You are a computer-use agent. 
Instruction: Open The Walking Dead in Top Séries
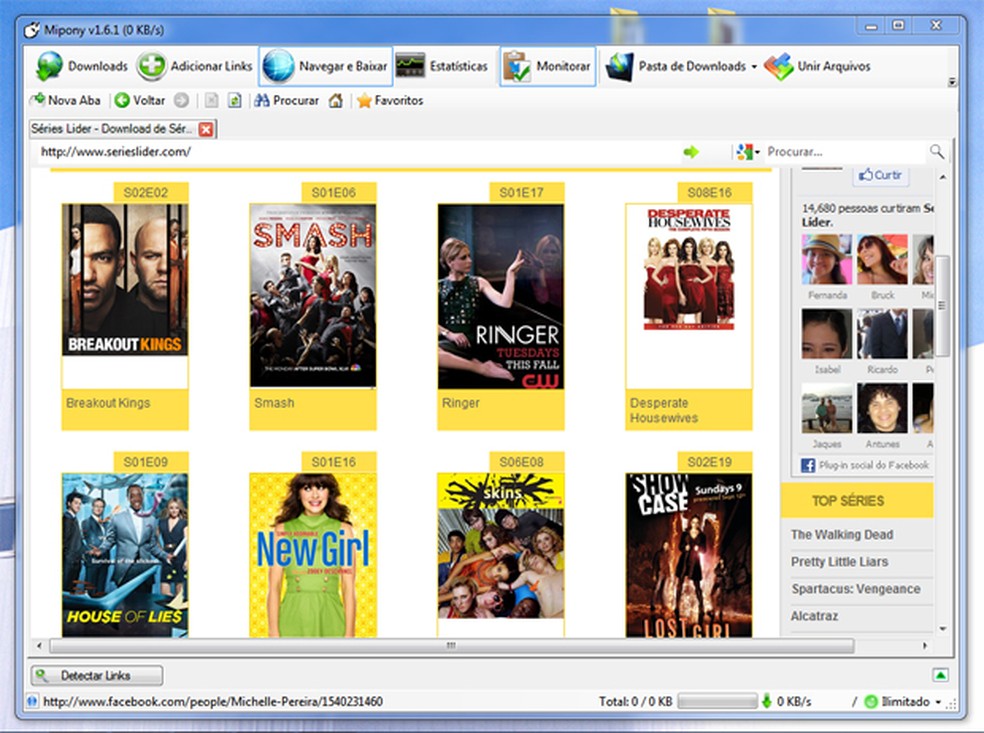click(x=842, y=535)
